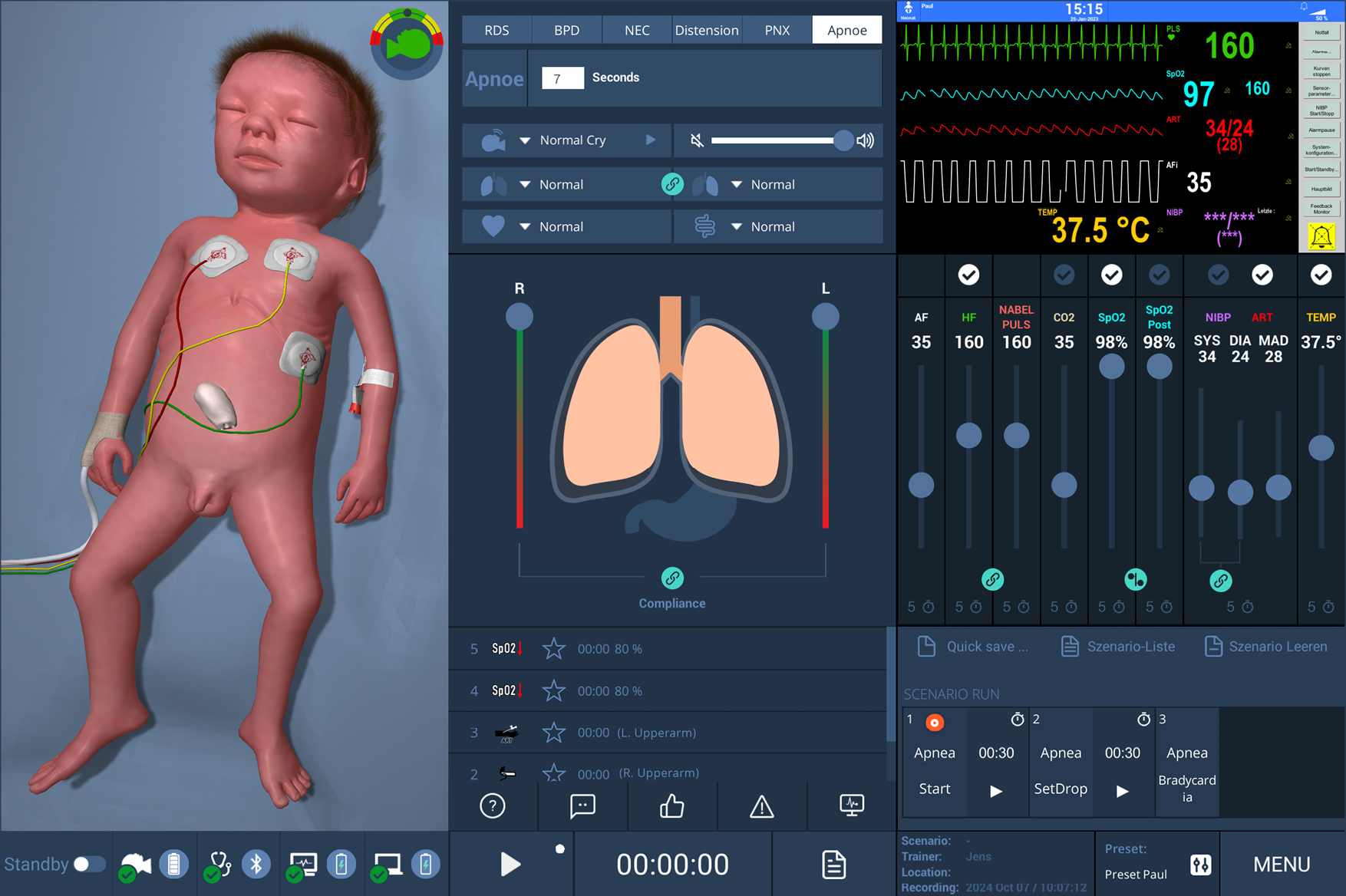Toggle the Standby switch
Screen dimensions: 1346x896
pos(89,865)
